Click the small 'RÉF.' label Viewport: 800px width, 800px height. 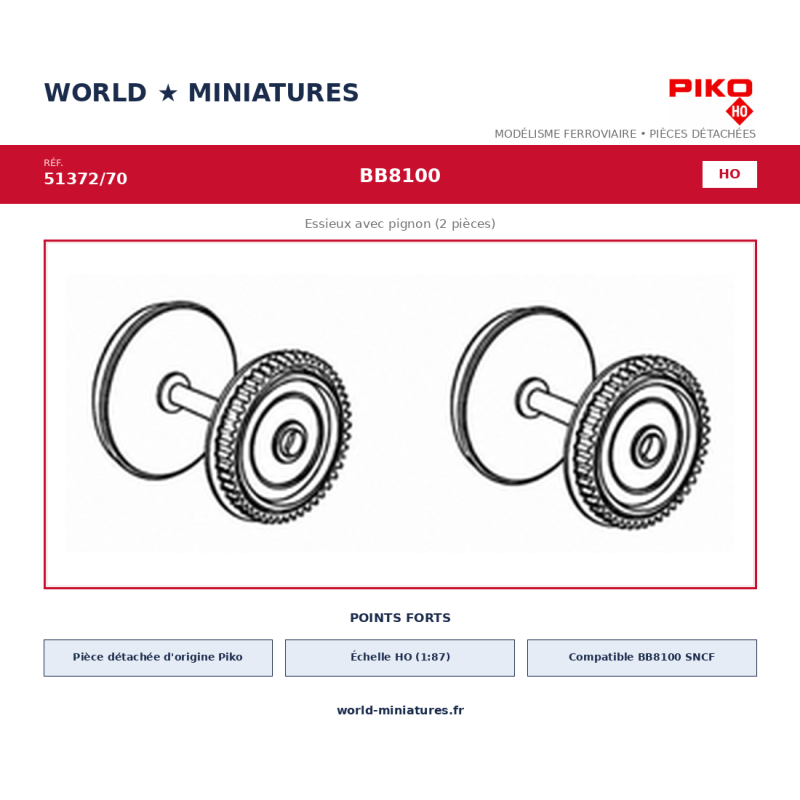coord(53,163)
